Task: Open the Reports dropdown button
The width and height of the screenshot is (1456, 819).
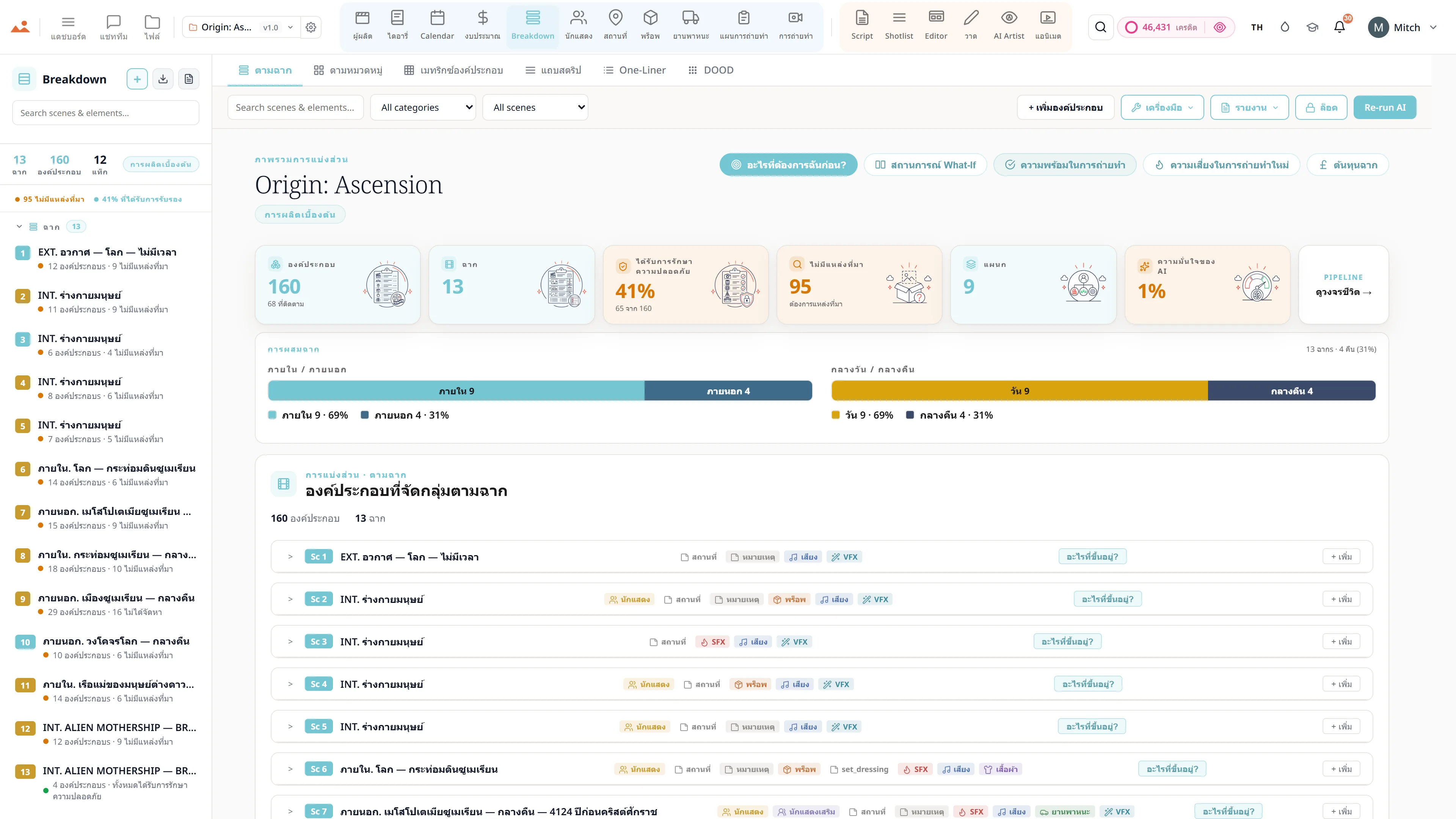Action: click(1249, 107)
